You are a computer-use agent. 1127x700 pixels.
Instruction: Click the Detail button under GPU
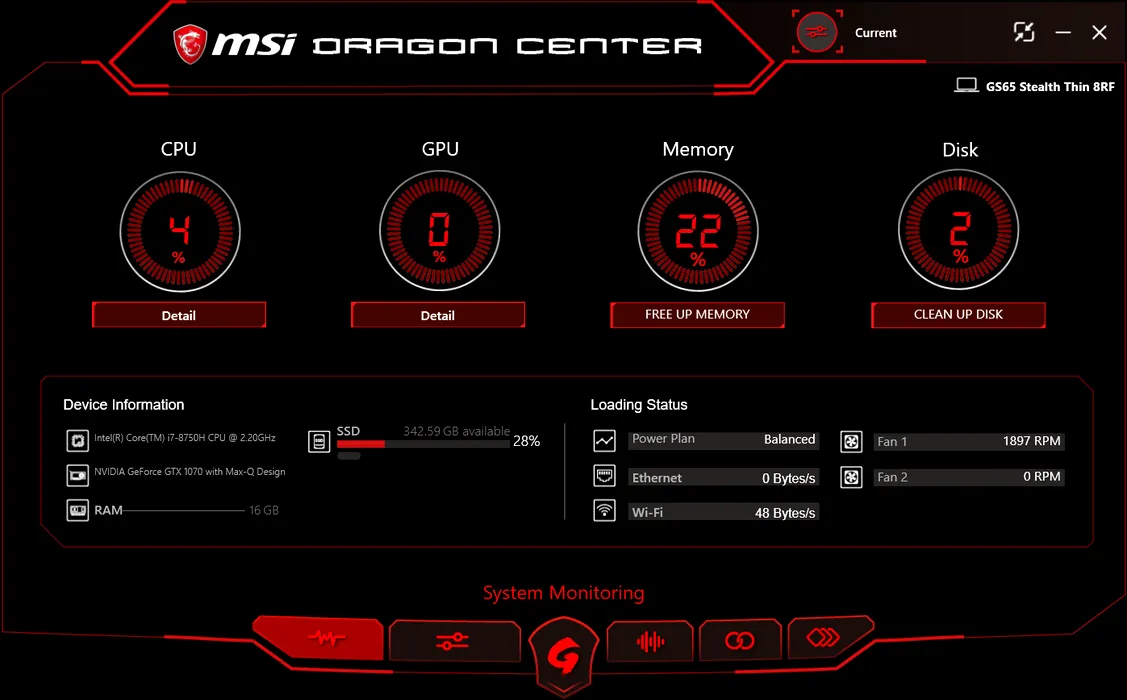438,315
